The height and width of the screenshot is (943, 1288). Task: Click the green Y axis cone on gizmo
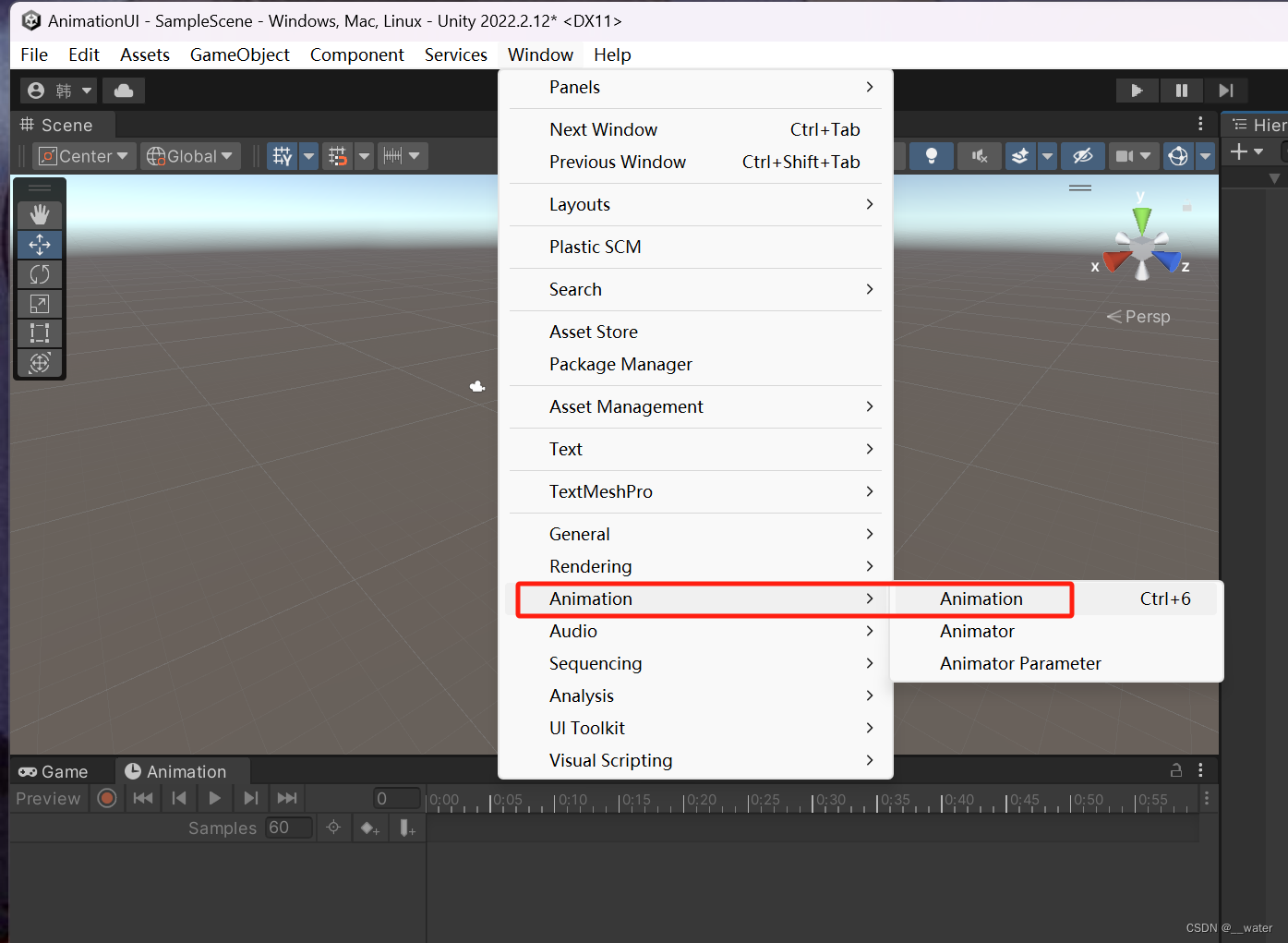[1142, 220]
